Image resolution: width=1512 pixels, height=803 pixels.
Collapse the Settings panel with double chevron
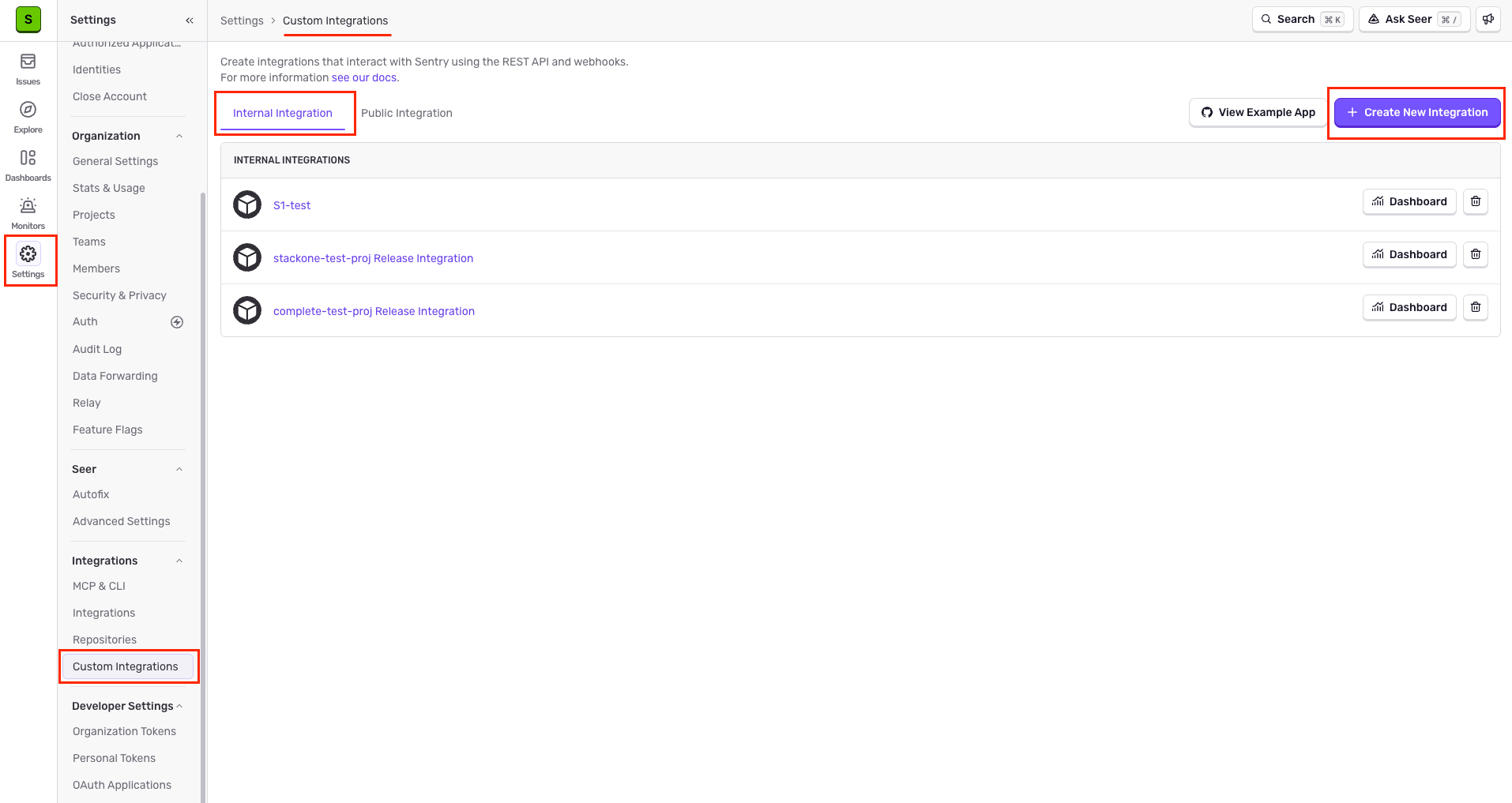[x=190, y=21]
